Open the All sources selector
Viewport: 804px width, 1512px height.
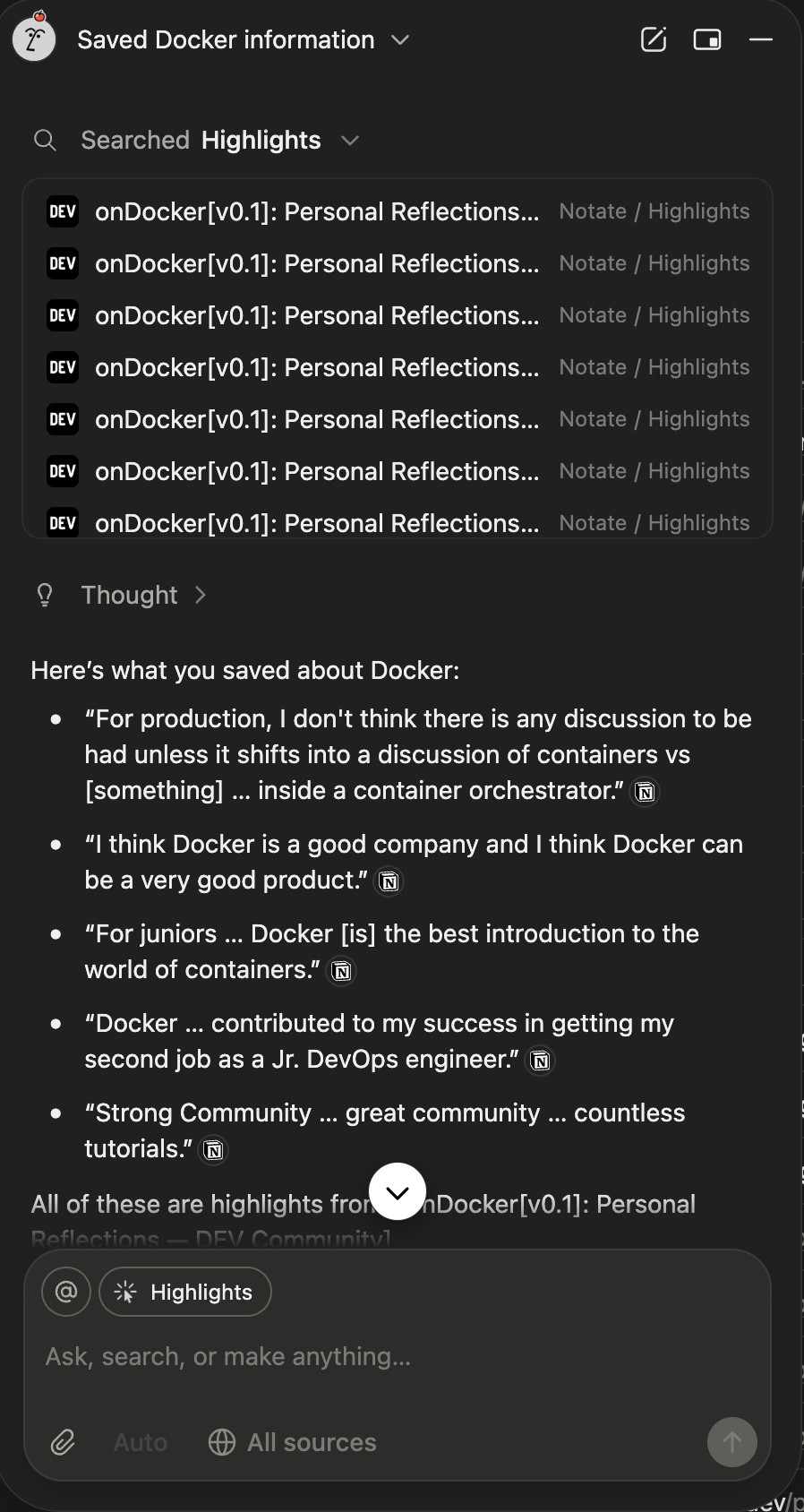(x=293, y=1442)
